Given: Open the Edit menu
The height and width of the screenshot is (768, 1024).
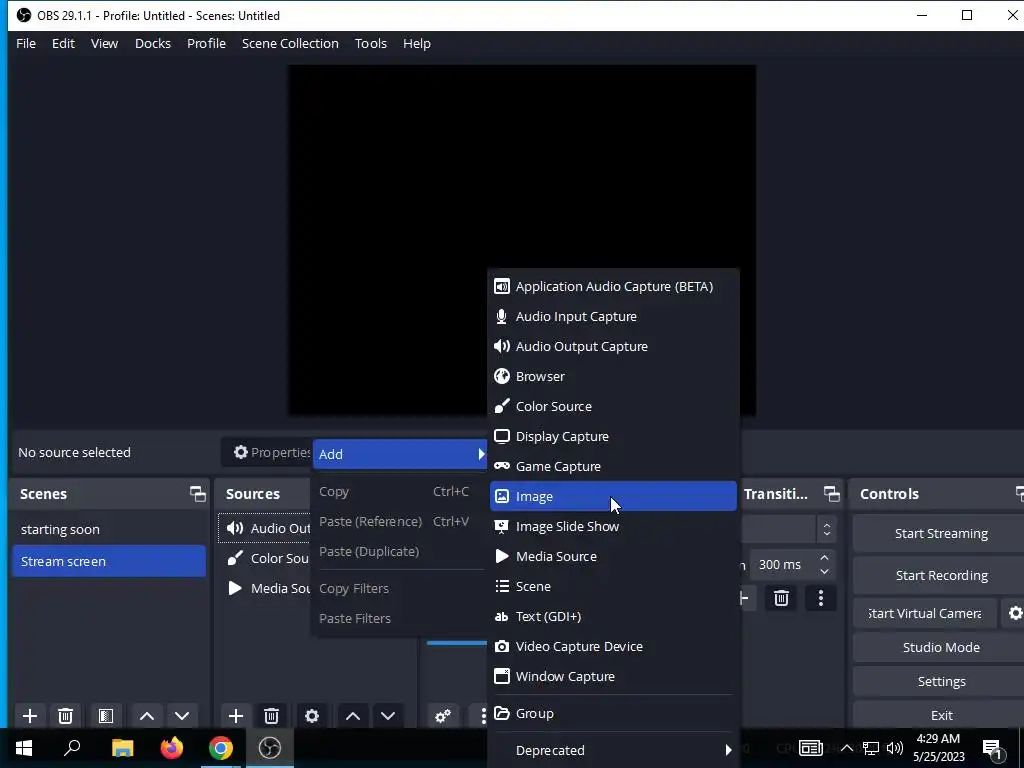Looking at the screenshot, I should pyautogui.click(x=63, y=44).
